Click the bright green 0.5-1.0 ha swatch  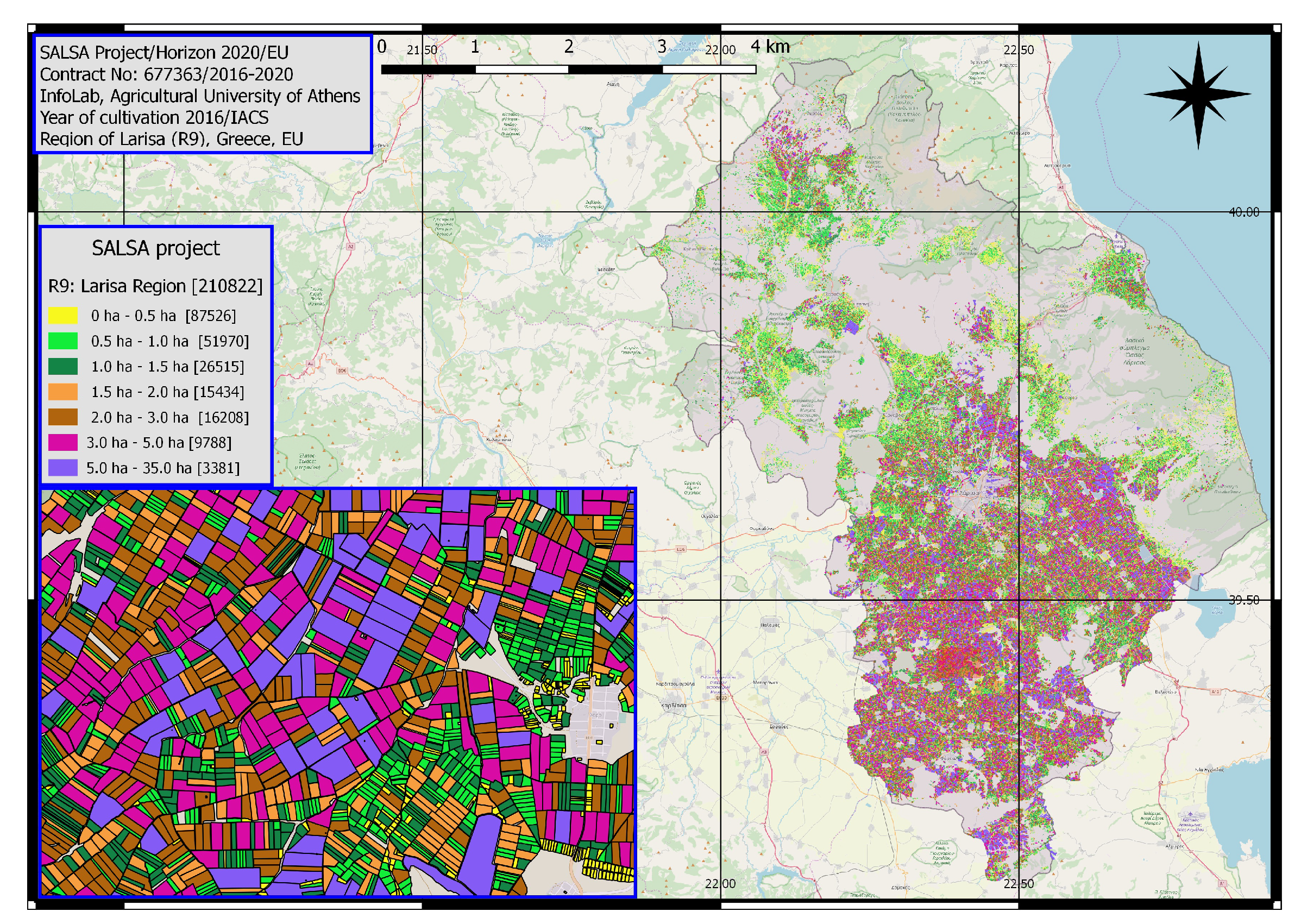(x=62, y=341)
